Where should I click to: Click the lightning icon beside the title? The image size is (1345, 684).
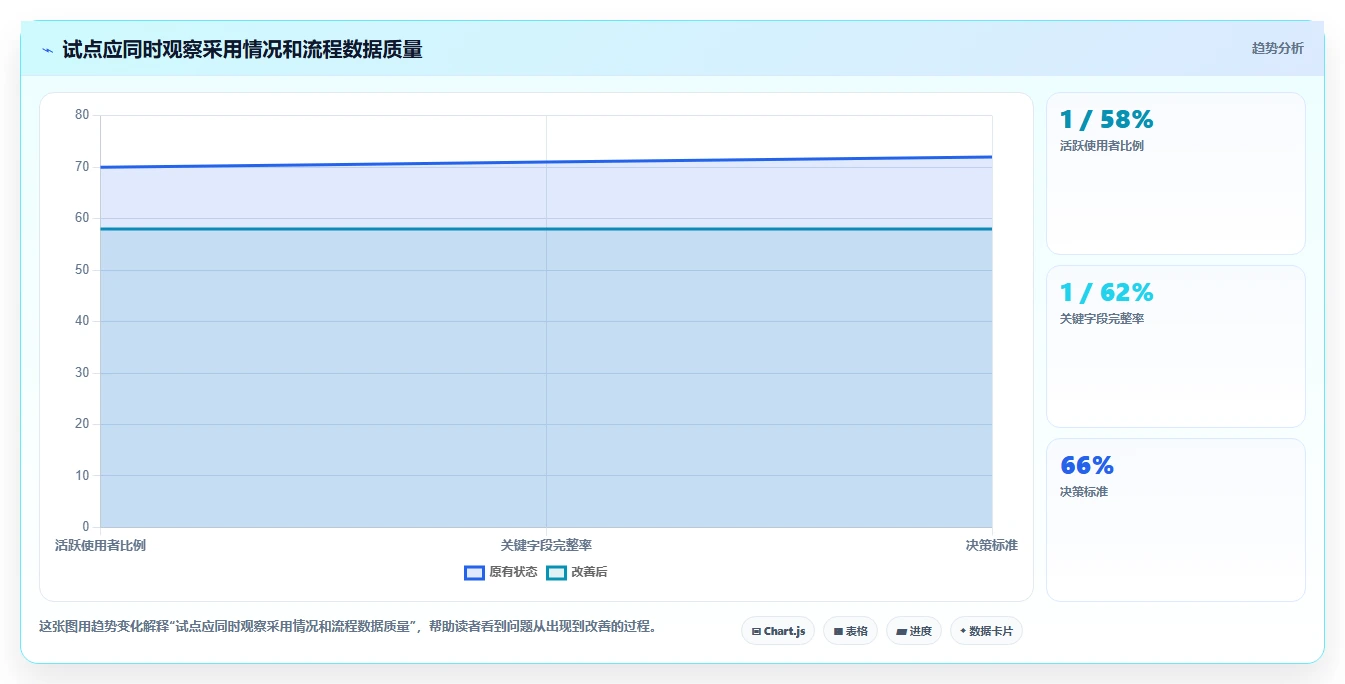[47, 50]
